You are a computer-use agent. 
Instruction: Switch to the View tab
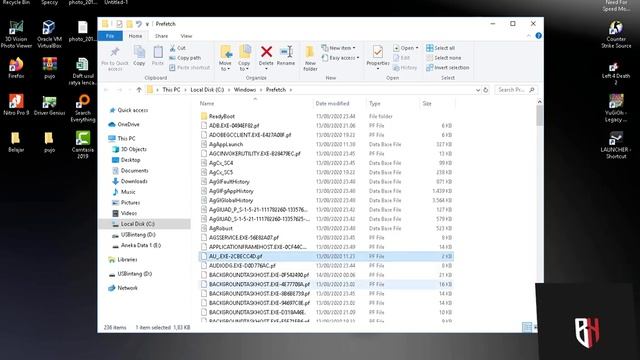click(x=186, y=36)
